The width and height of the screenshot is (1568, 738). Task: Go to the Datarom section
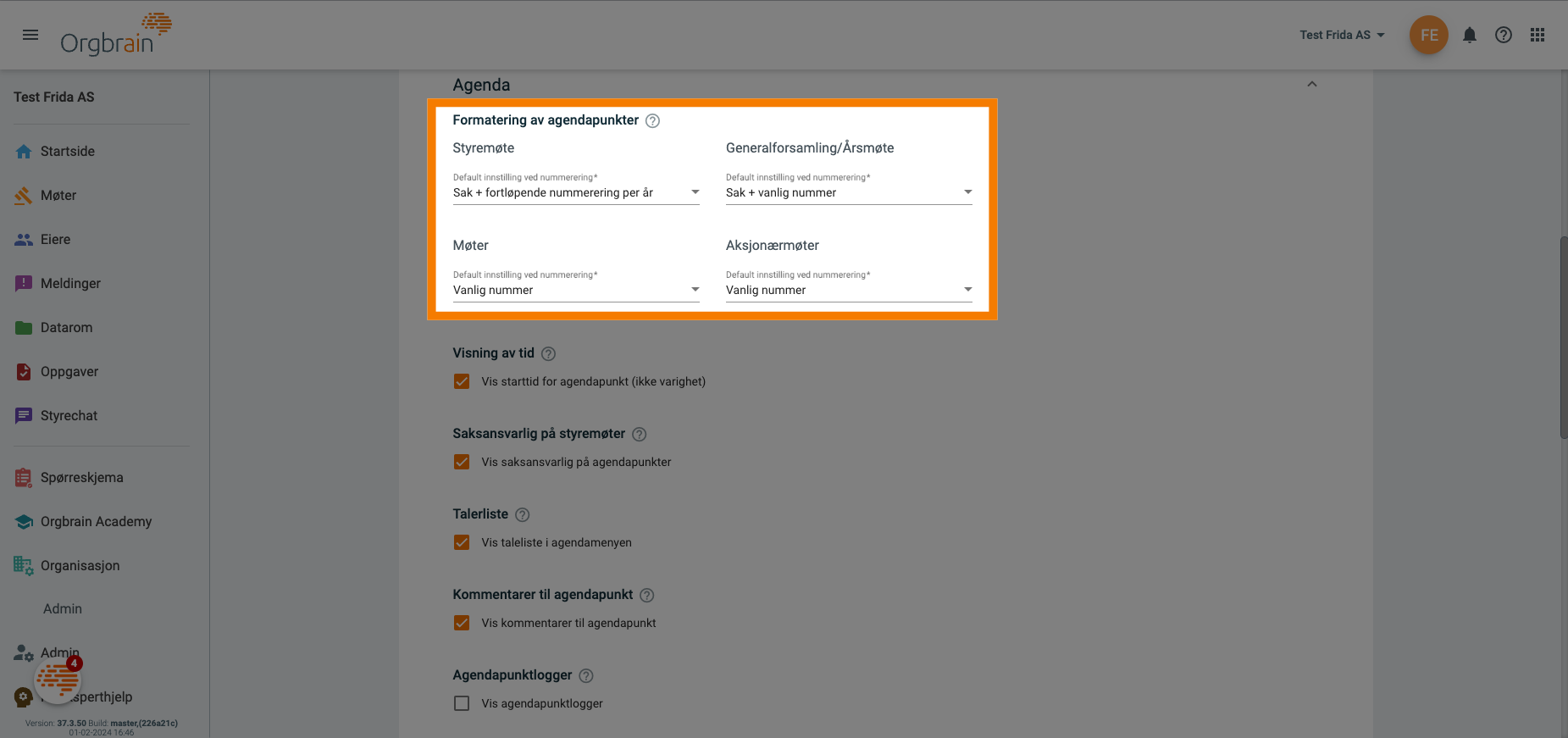point(66,327)
